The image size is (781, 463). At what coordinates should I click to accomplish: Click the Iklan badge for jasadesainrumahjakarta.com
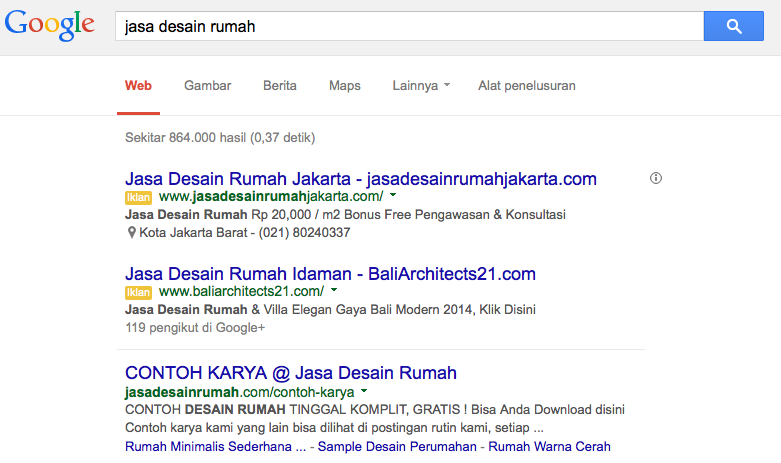(138, 197)
